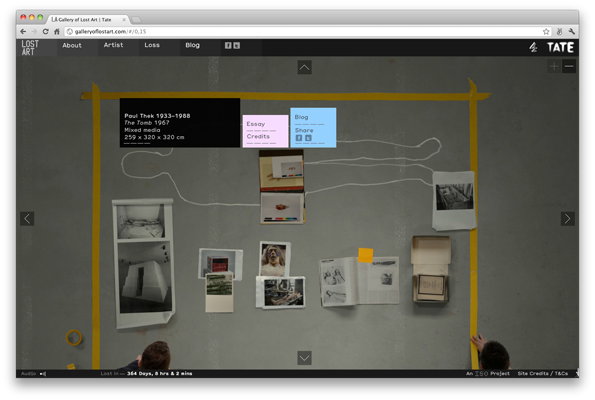This screenshot has width=595, height=400.
Task: Go to previous artwork with left chevron
Action: [27, 219]
